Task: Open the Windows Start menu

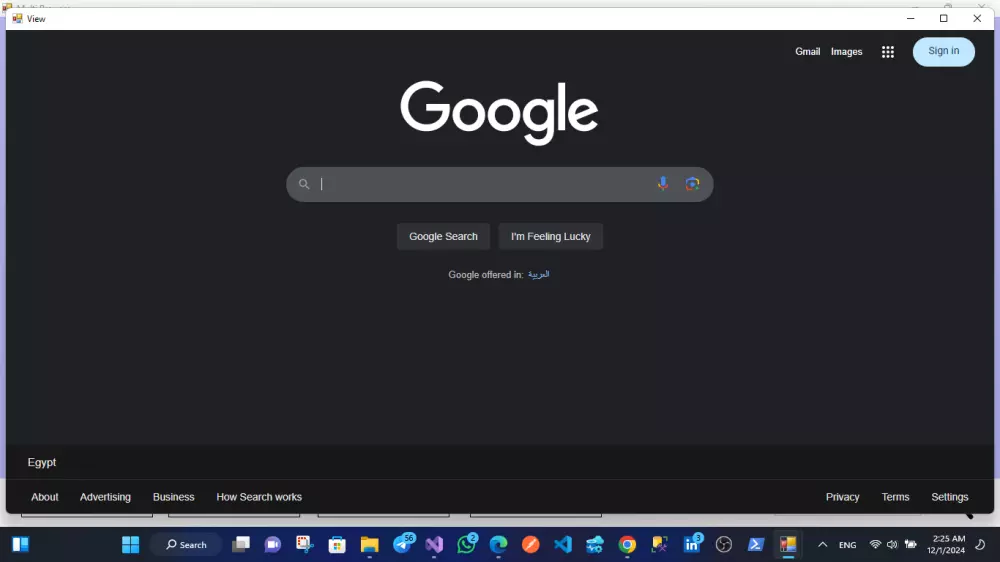Action: (131, 545)
